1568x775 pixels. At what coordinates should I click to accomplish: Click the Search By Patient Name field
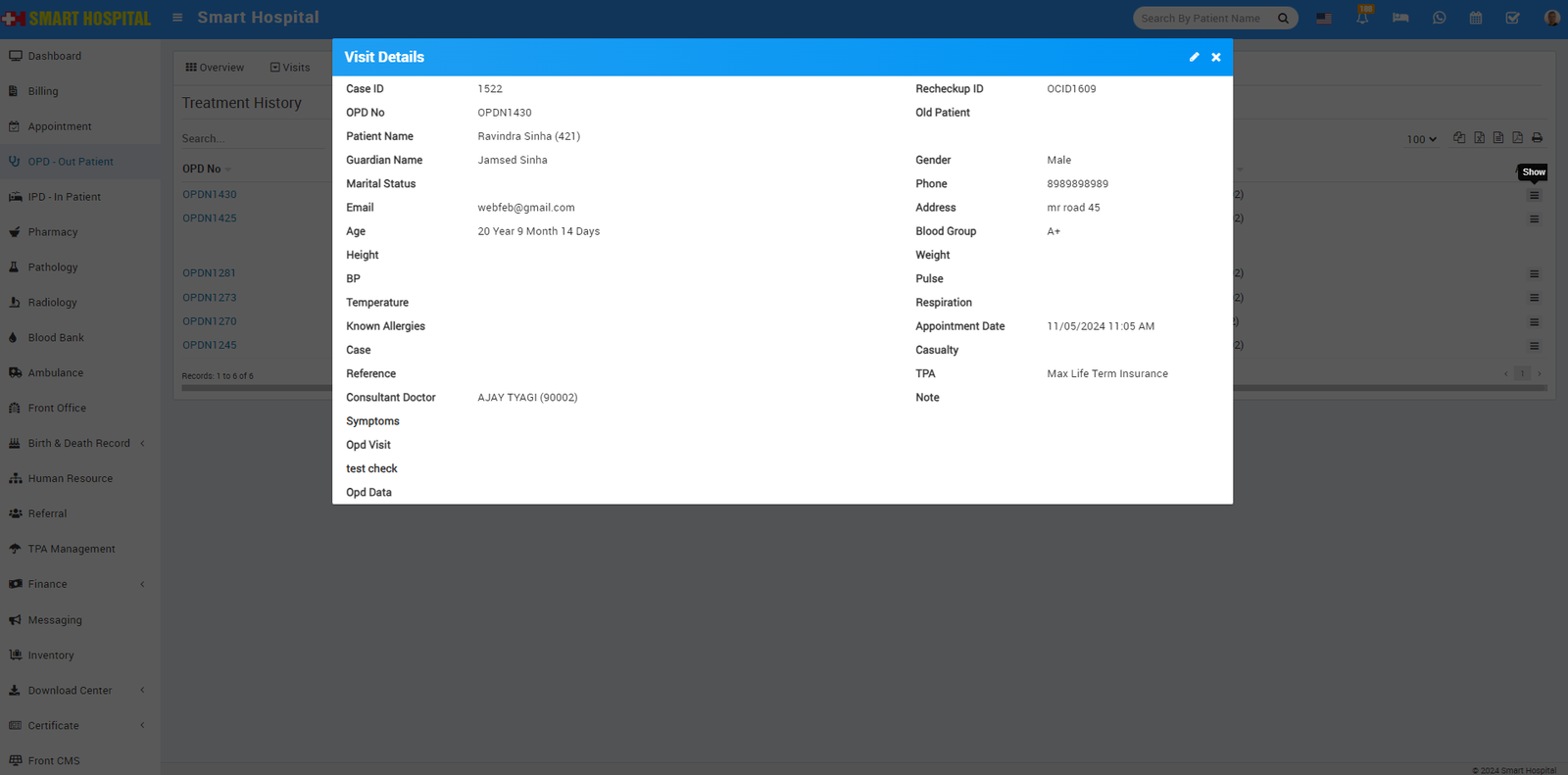[1203, 18]
